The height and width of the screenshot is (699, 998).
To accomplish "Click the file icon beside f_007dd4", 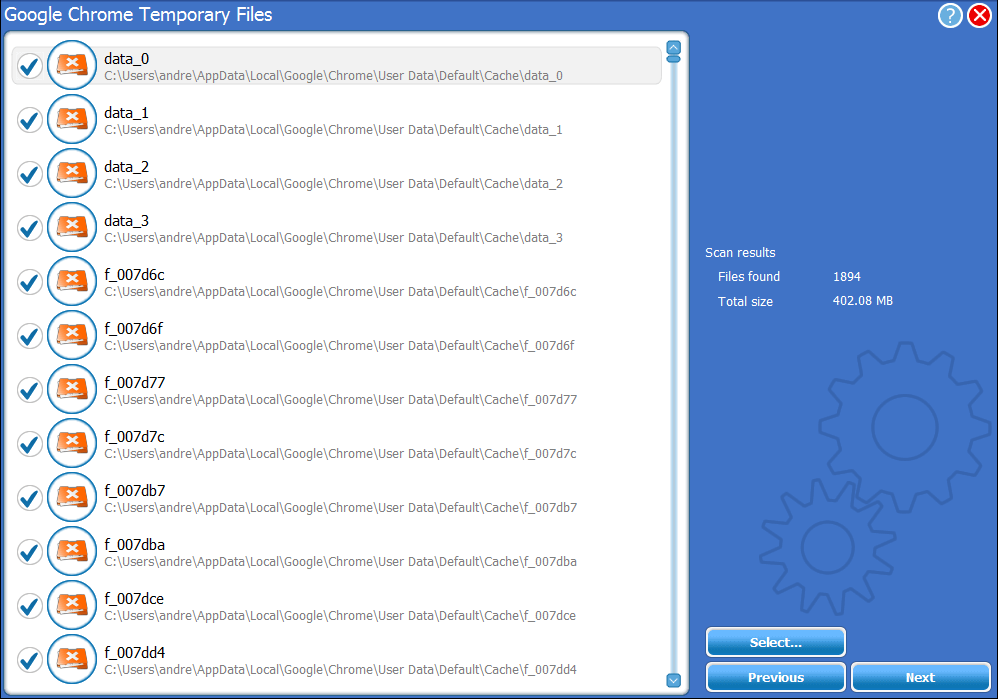I will tap(72, 659).
